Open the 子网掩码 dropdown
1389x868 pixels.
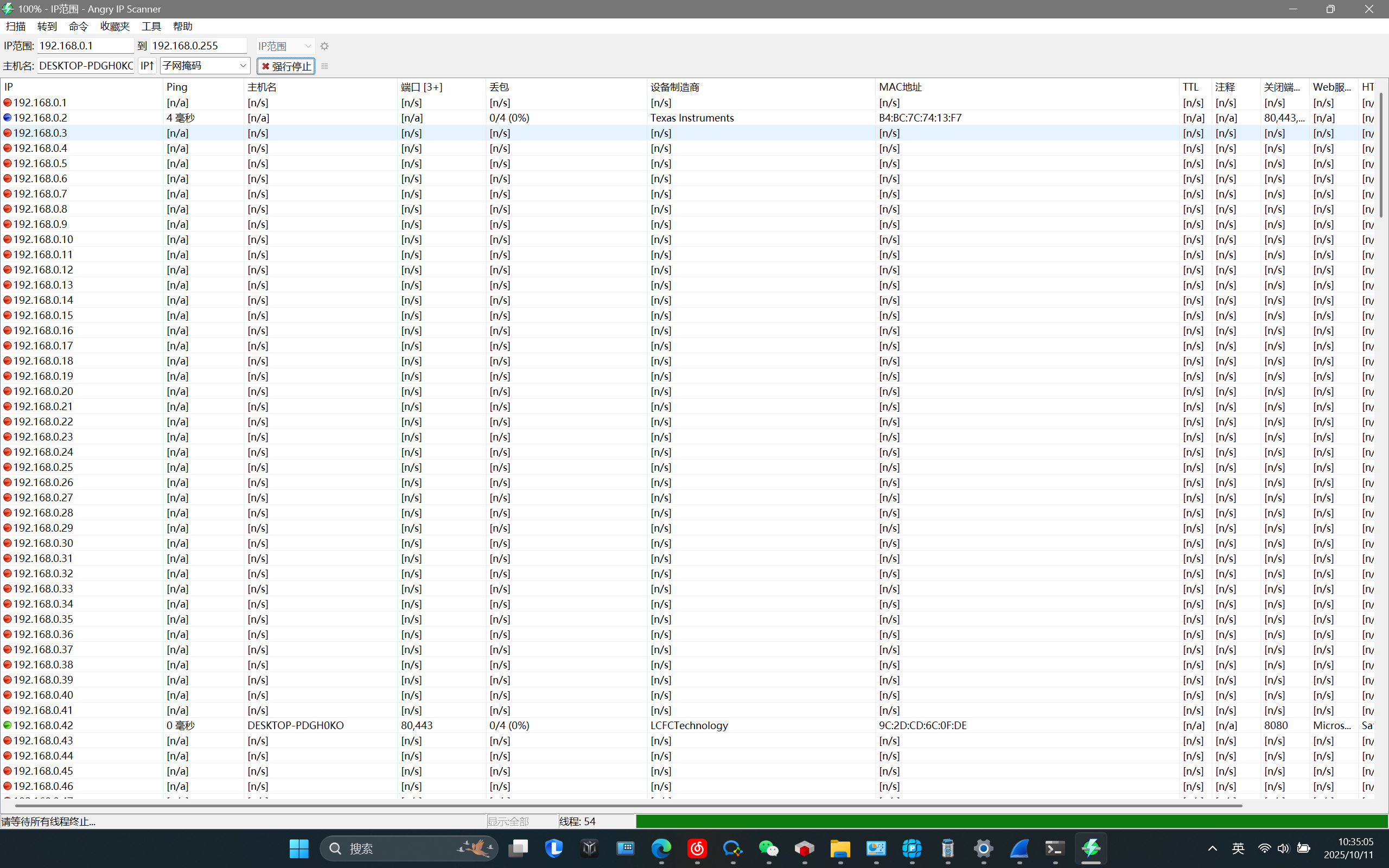click(x=205, y=66)
